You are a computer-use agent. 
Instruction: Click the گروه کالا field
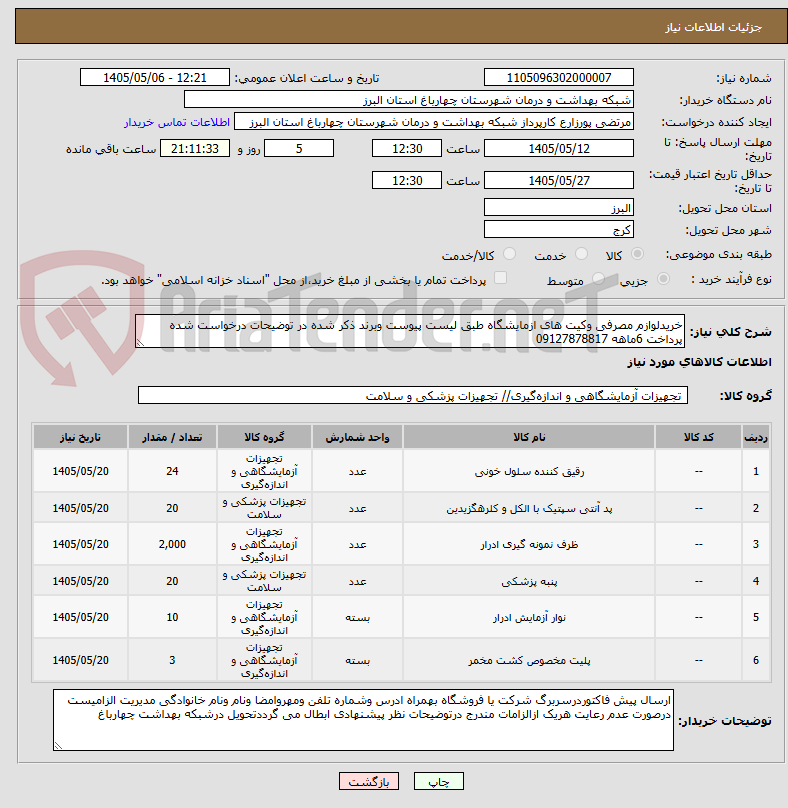412,395
